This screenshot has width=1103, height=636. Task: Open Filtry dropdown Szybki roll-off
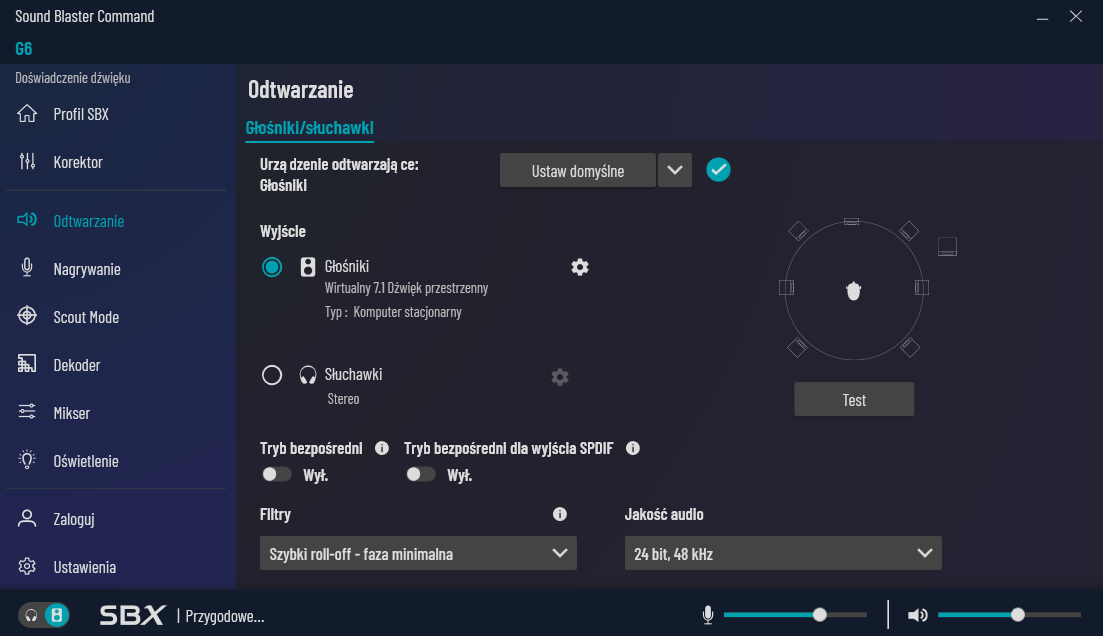click(x=418, y=554)
